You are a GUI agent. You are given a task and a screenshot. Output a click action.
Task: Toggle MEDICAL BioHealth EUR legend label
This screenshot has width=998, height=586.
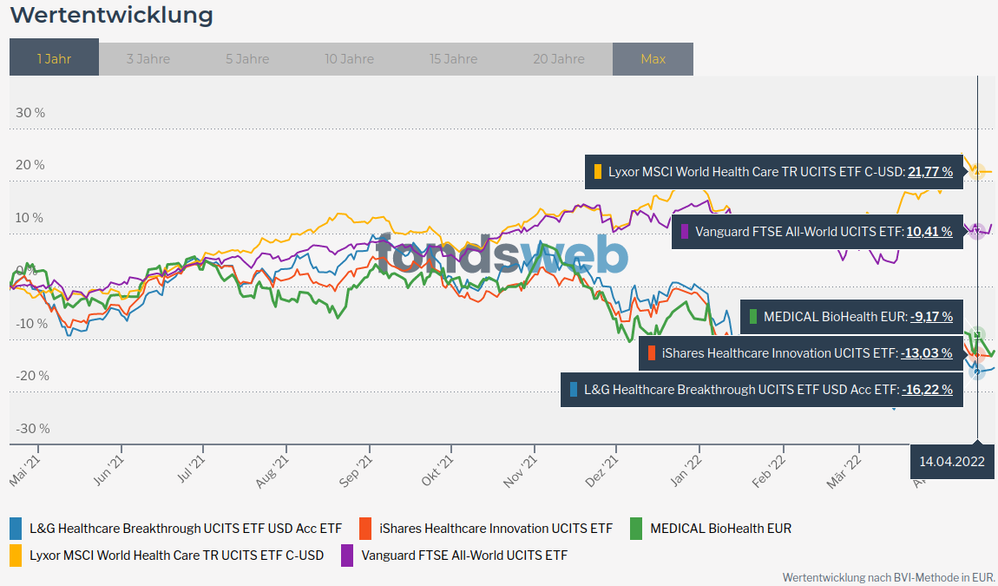pos(720,528)
